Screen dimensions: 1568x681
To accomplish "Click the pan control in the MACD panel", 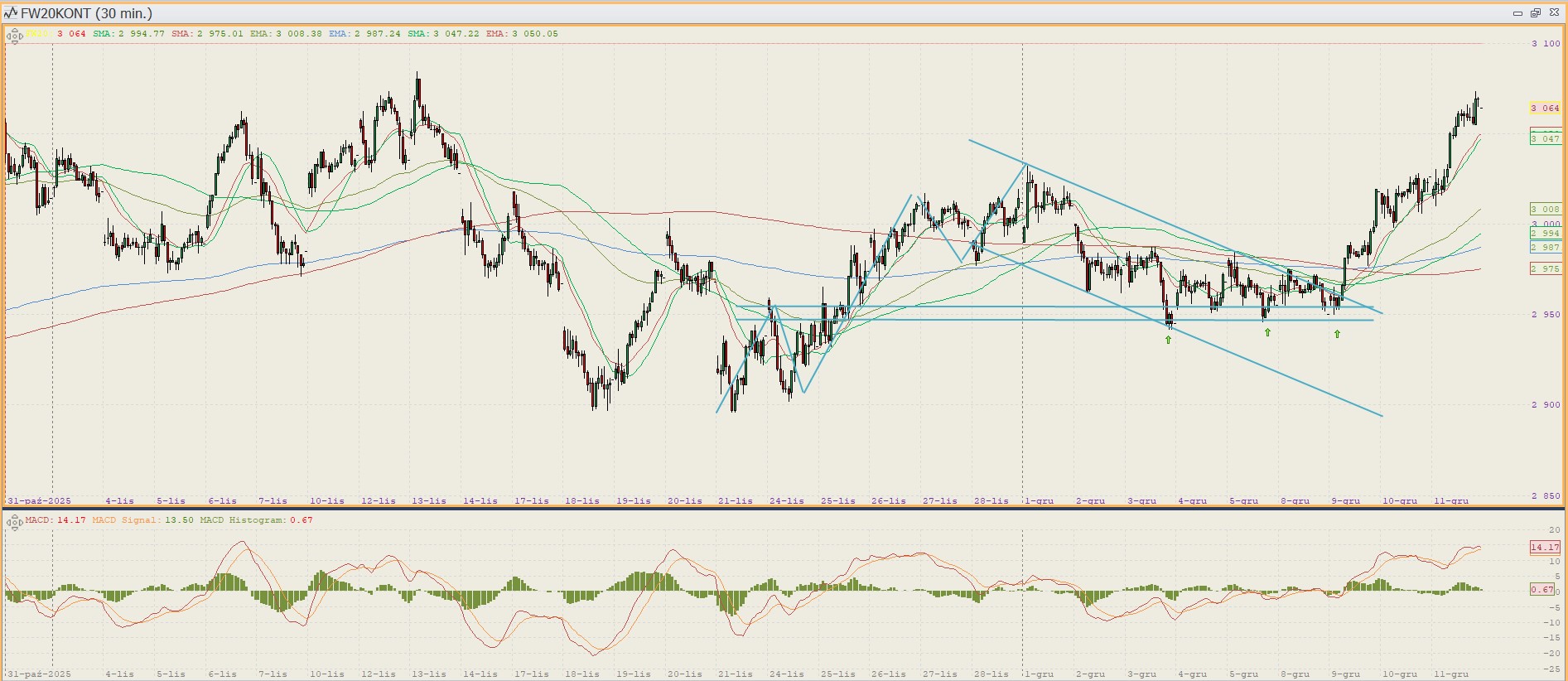I will [14, 522].
